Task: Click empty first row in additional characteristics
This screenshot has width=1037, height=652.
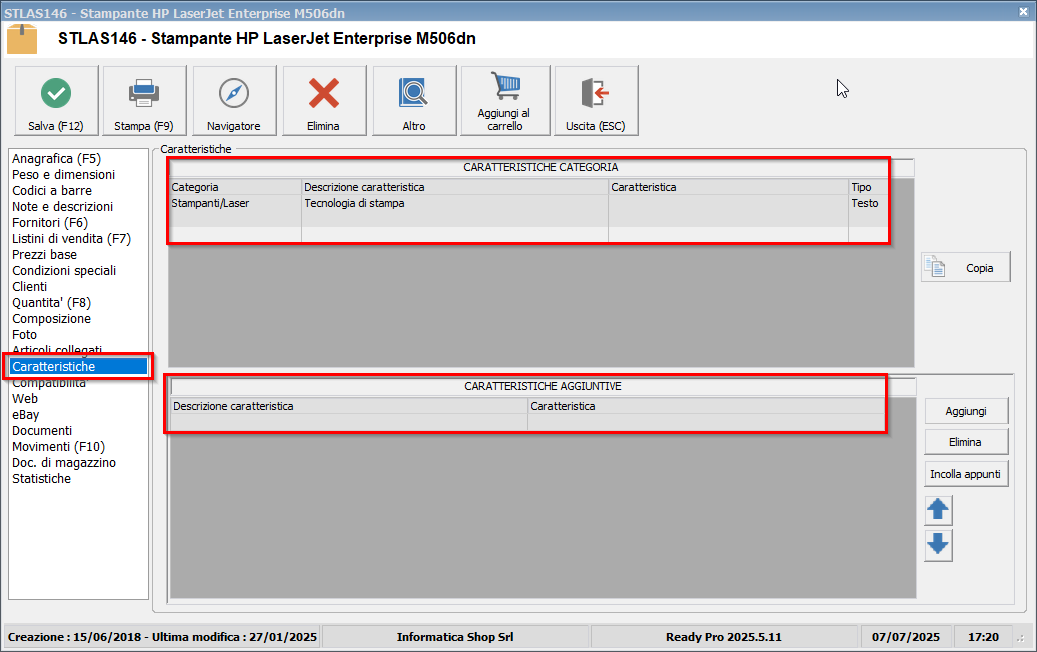Action: pos(528,422)
